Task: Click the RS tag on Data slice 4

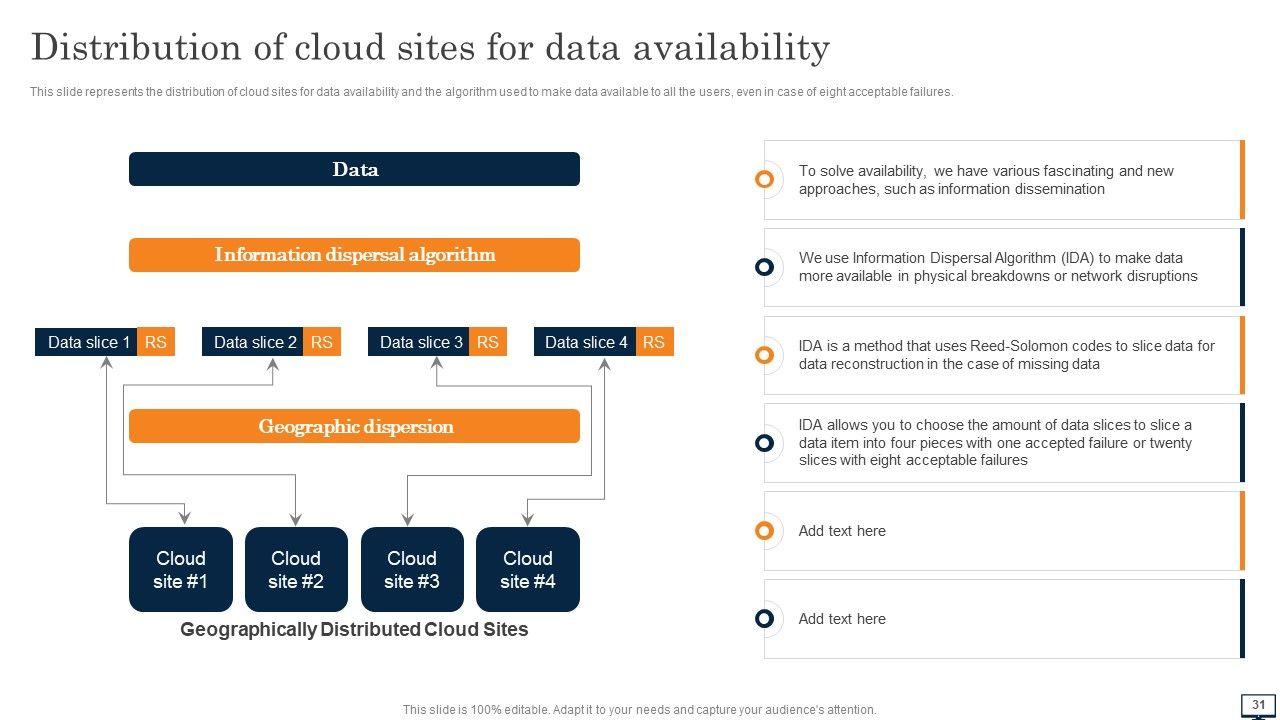Action: pos(654,342)
